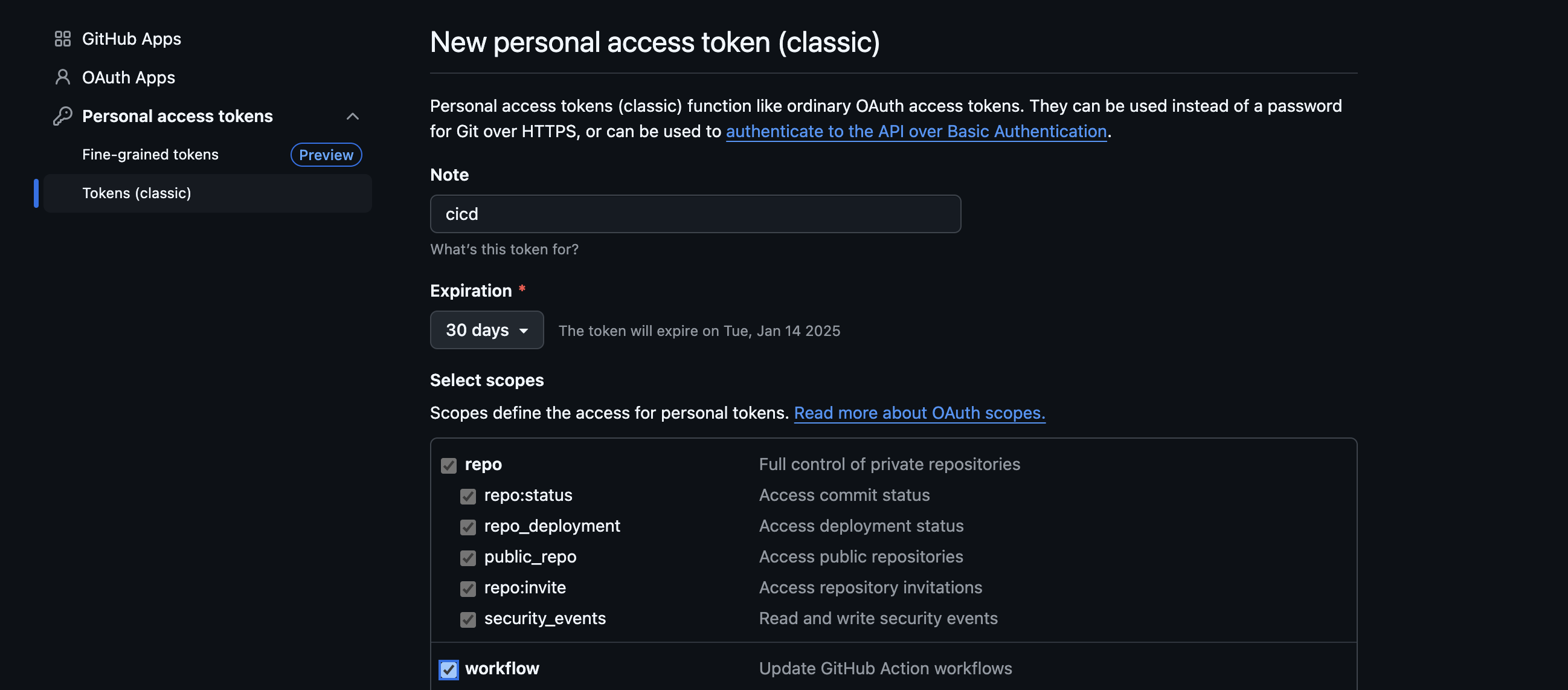Toggle the workflow scope checkbox
The image size is (1568, 690).
pyautogui.click(x=449, y=669)
